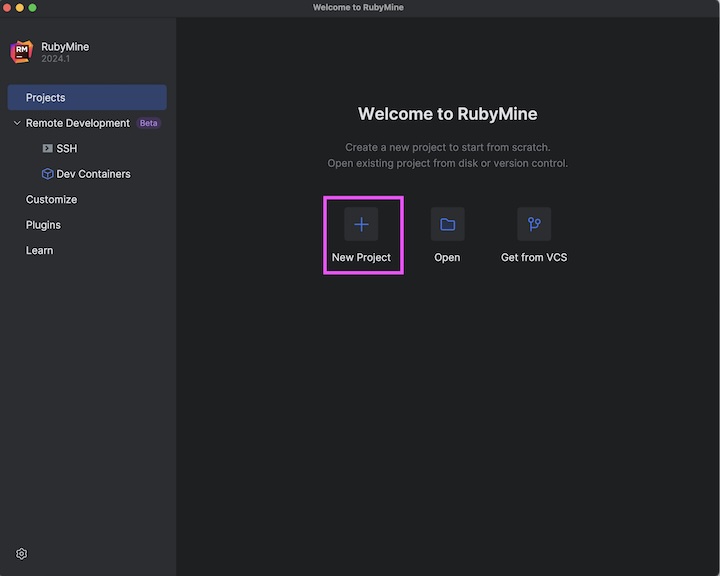
Task: Click the SSH terminal icon in sidebar
Action: click(47, 148)
